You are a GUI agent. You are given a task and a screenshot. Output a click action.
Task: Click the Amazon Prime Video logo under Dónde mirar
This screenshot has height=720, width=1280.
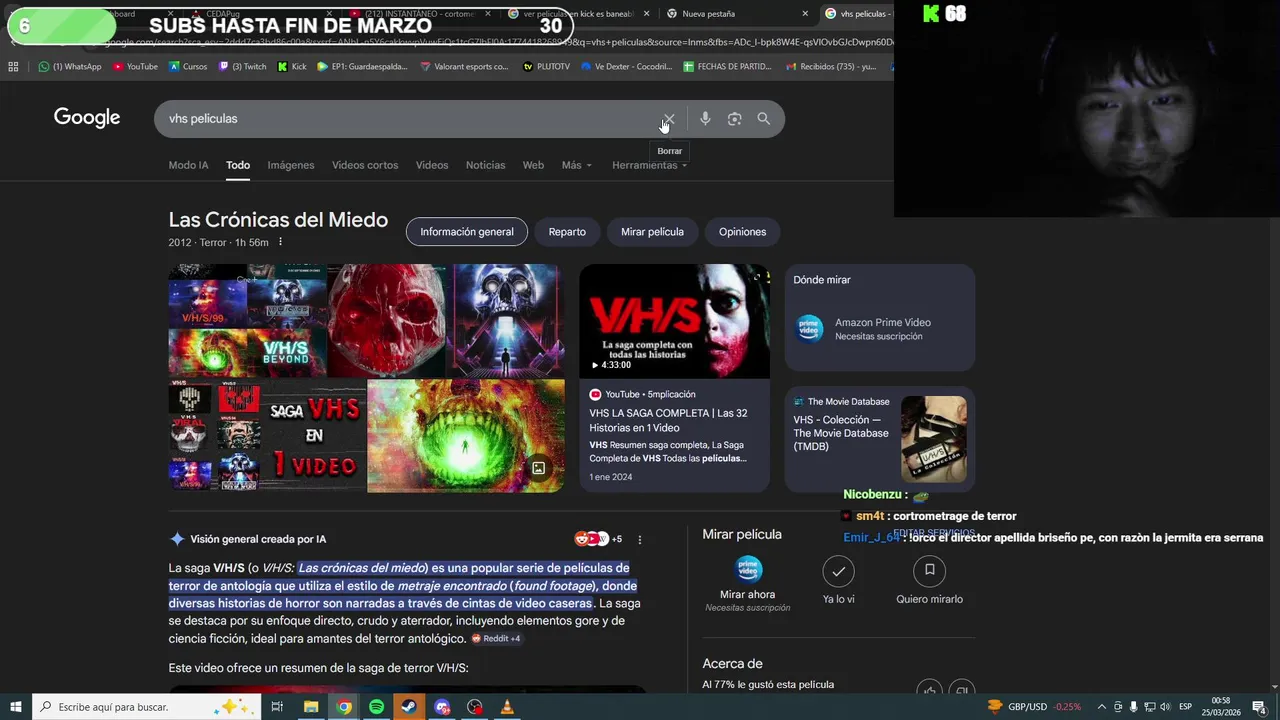click(x=809, y=328)
